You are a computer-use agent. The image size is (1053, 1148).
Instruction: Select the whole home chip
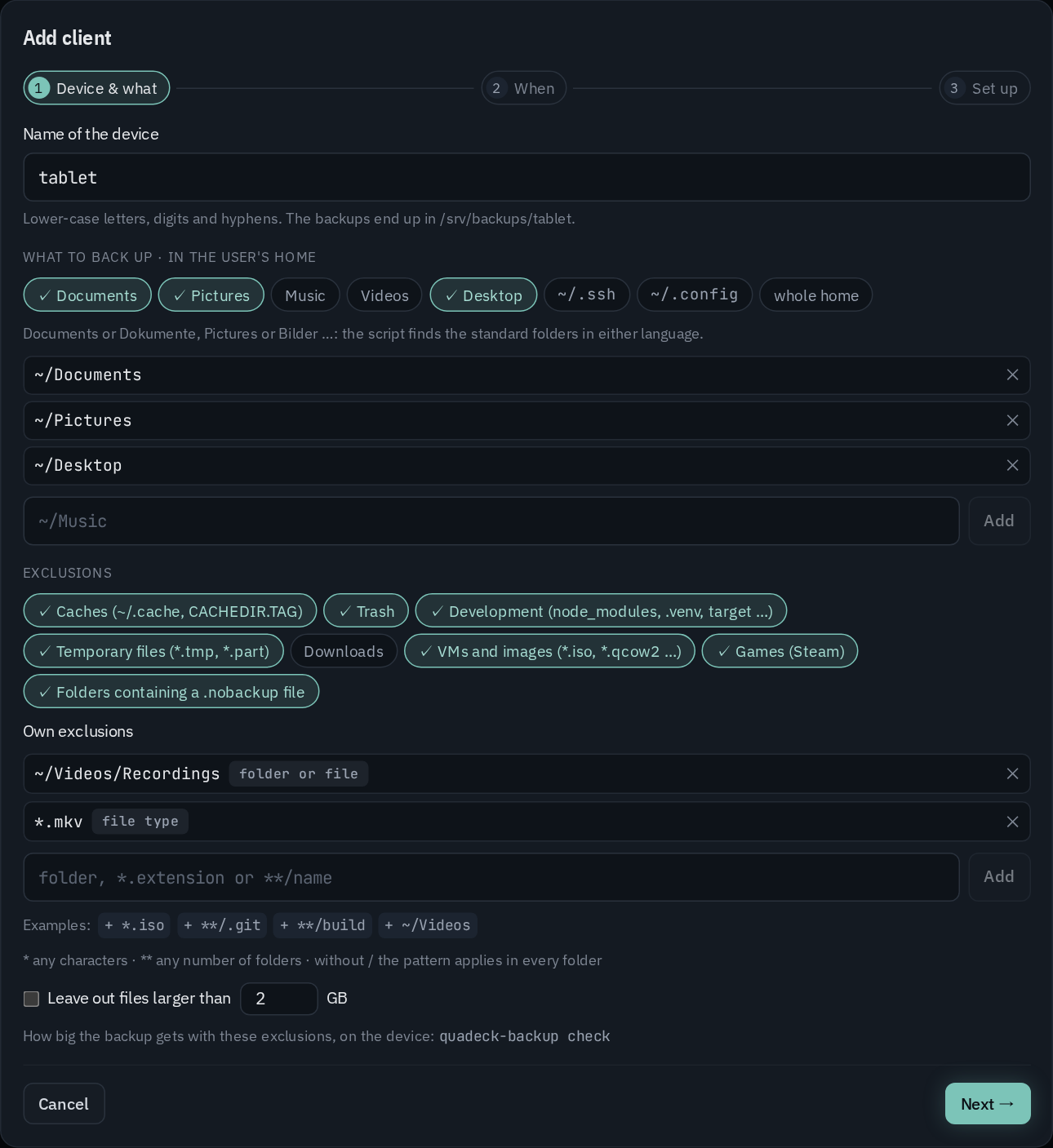click(815, 295)
